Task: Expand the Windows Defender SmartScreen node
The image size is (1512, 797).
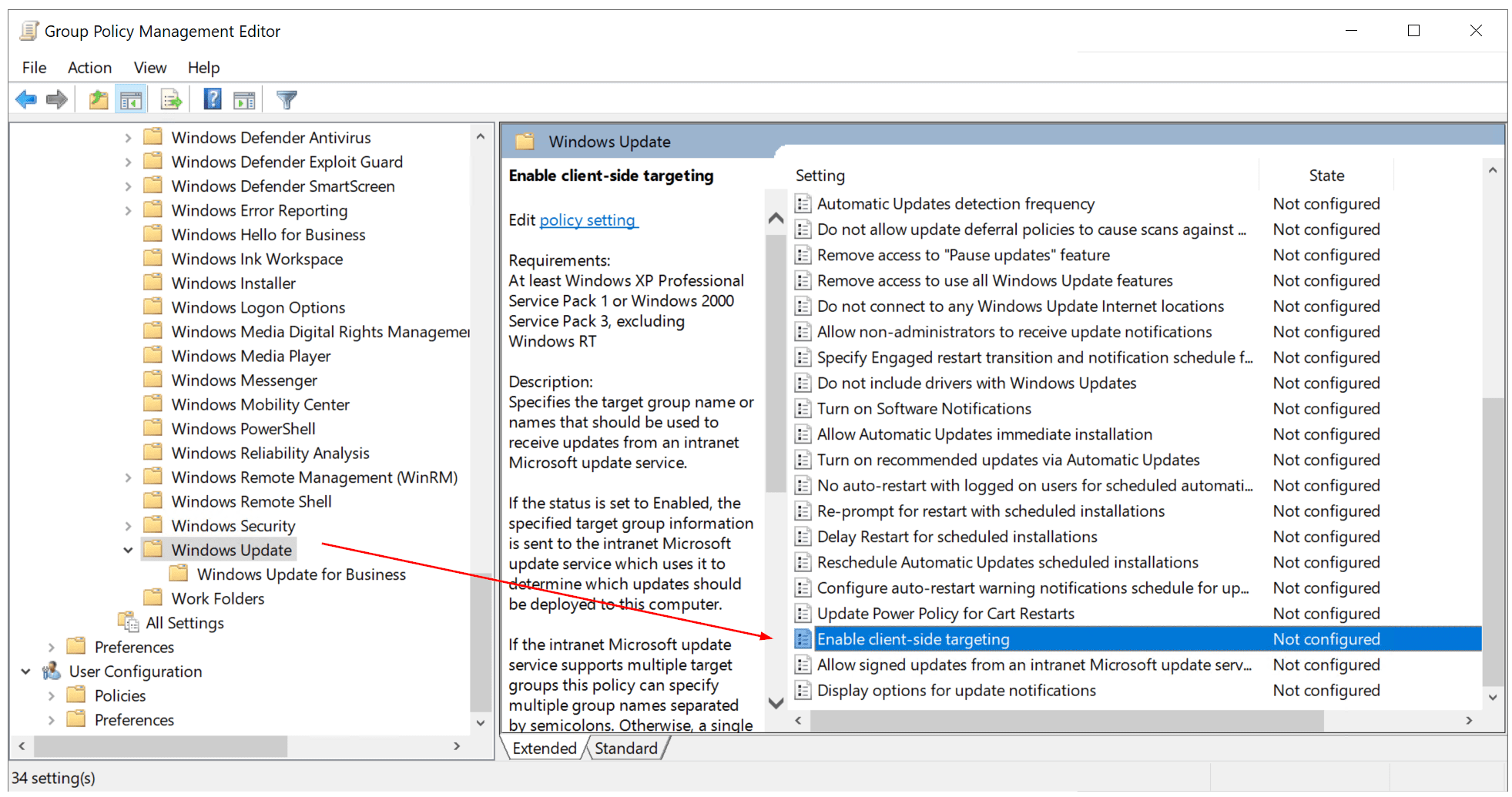Action: (x=128, y=186)
